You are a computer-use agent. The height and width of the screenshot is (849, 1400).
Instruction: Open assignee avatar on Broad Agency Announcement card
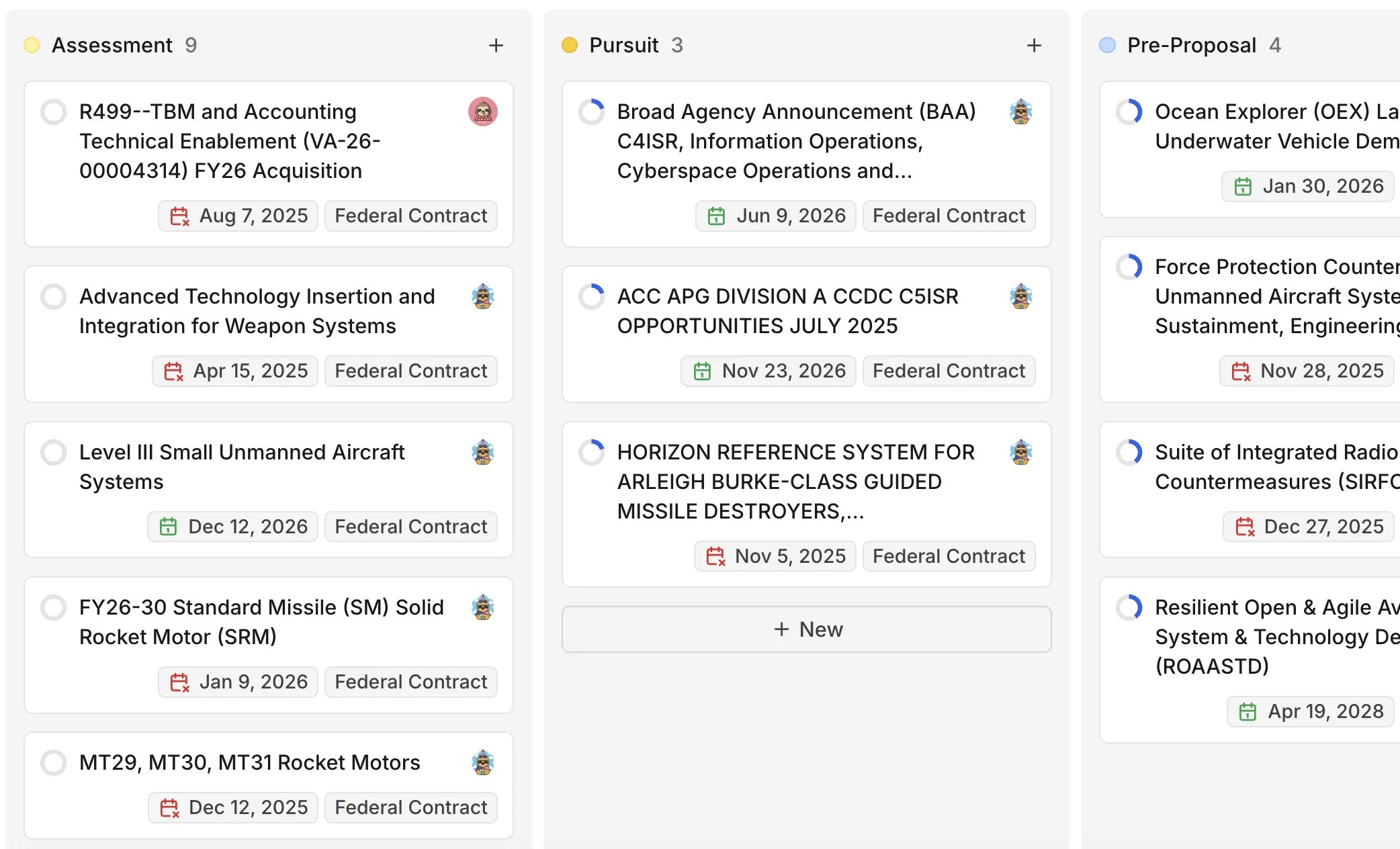click(1021, 111)
